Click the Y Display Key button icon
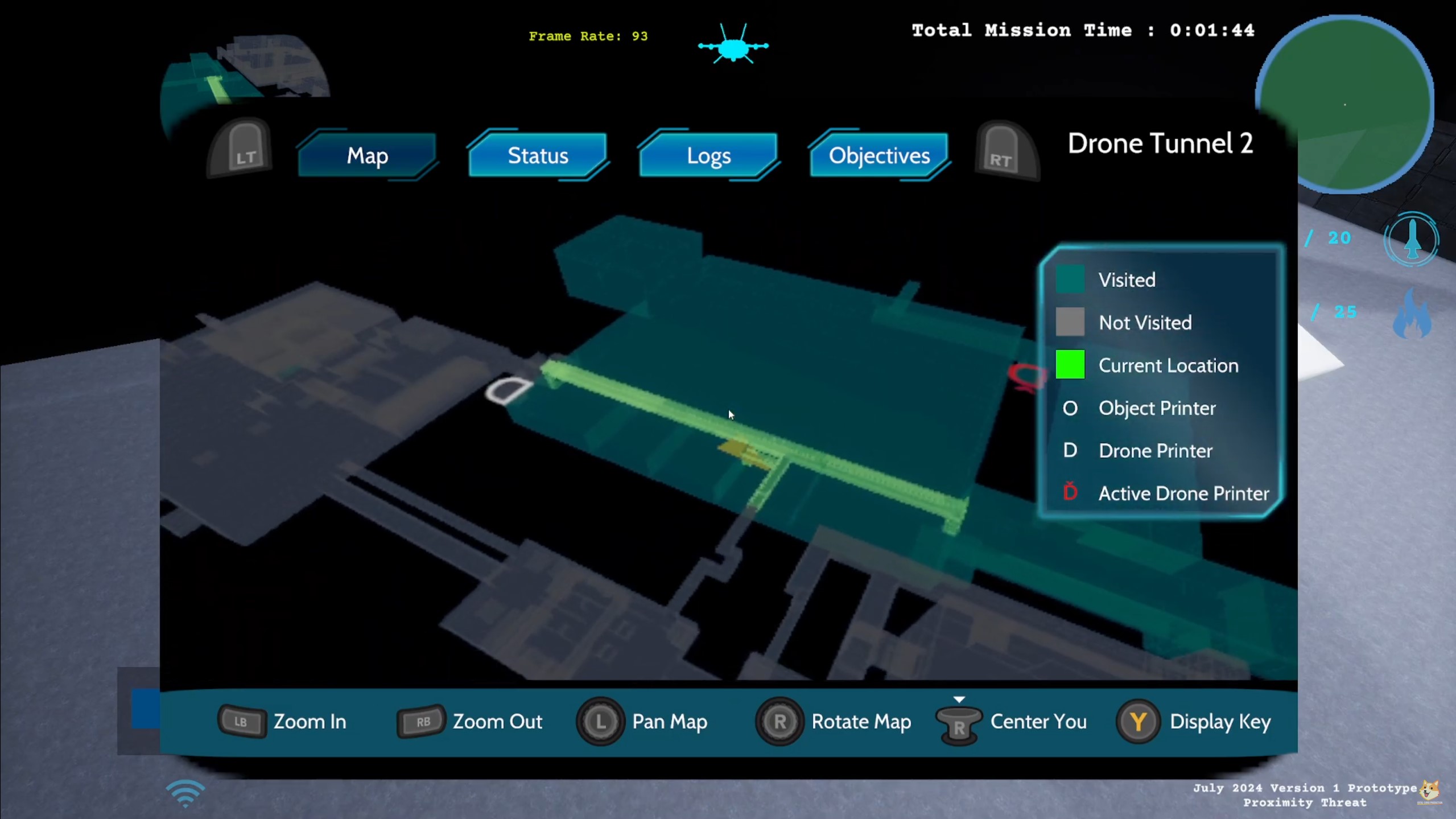1456x819 pixels. point(1138,721)
